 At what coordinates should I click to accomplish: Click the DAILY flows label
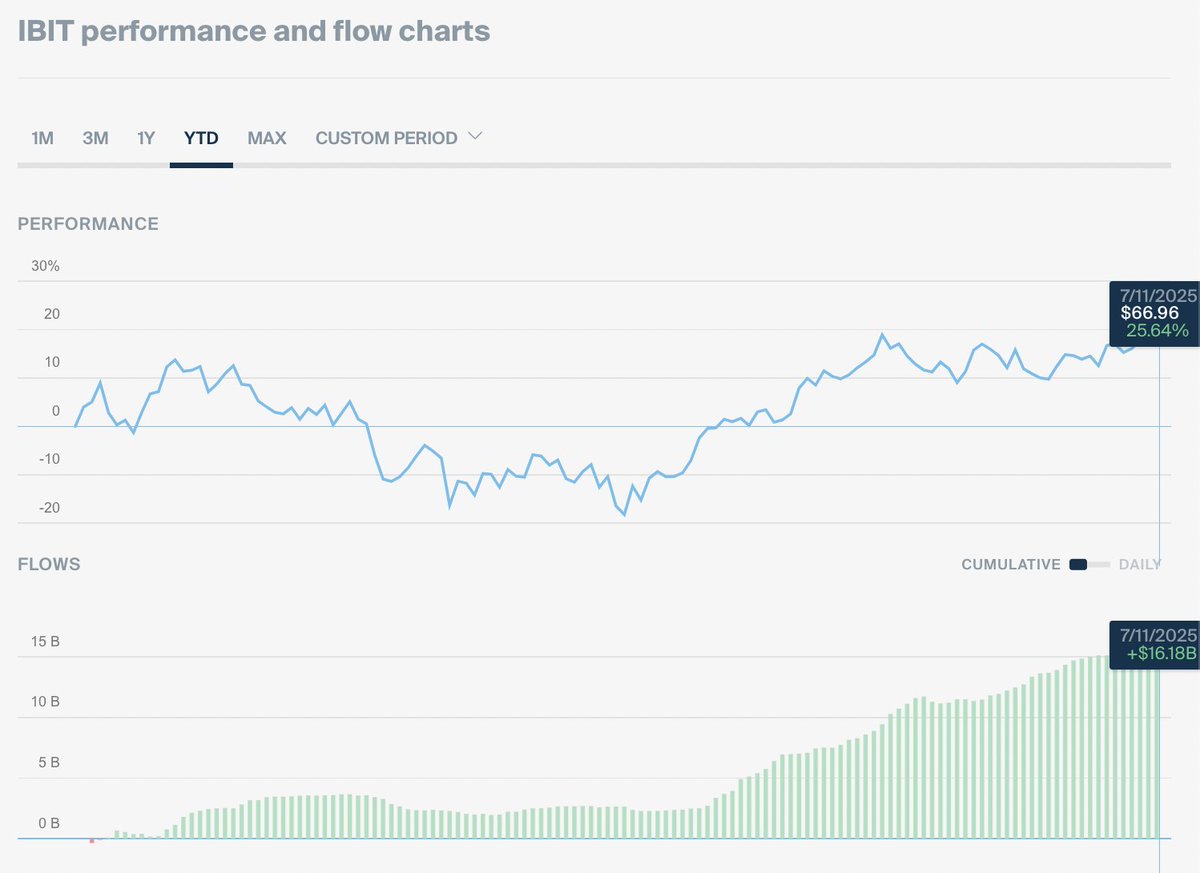point(1140,565)
